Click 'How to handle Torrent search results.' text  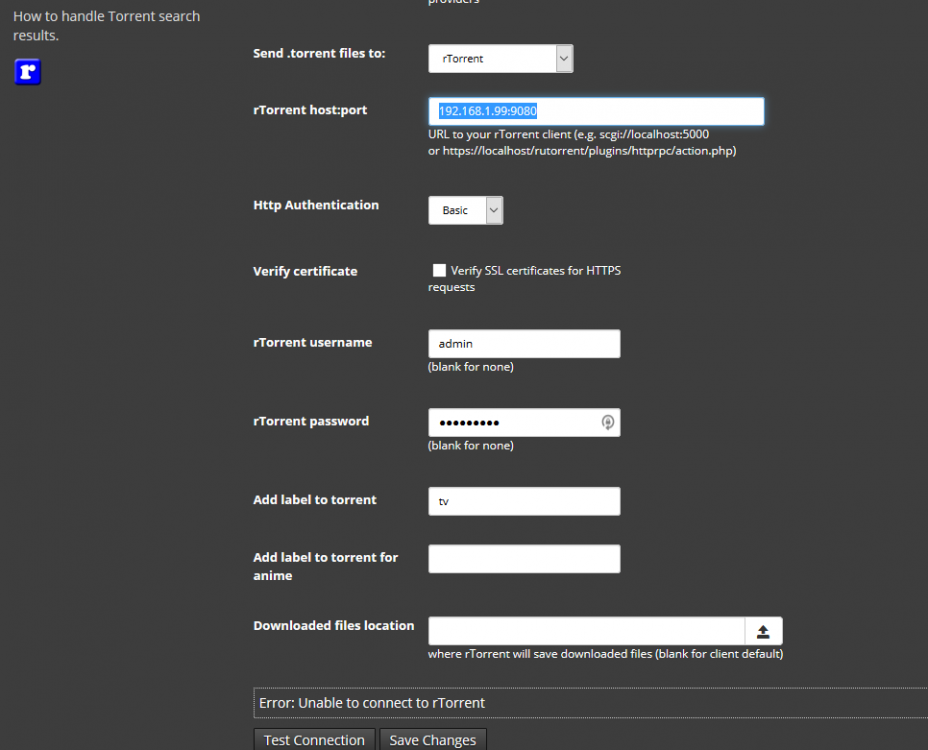point(107,26)
